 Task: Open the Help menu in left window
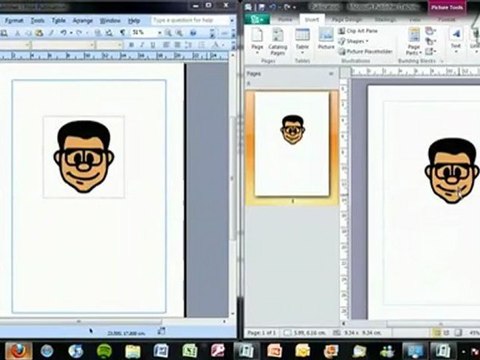pos(134,21)
